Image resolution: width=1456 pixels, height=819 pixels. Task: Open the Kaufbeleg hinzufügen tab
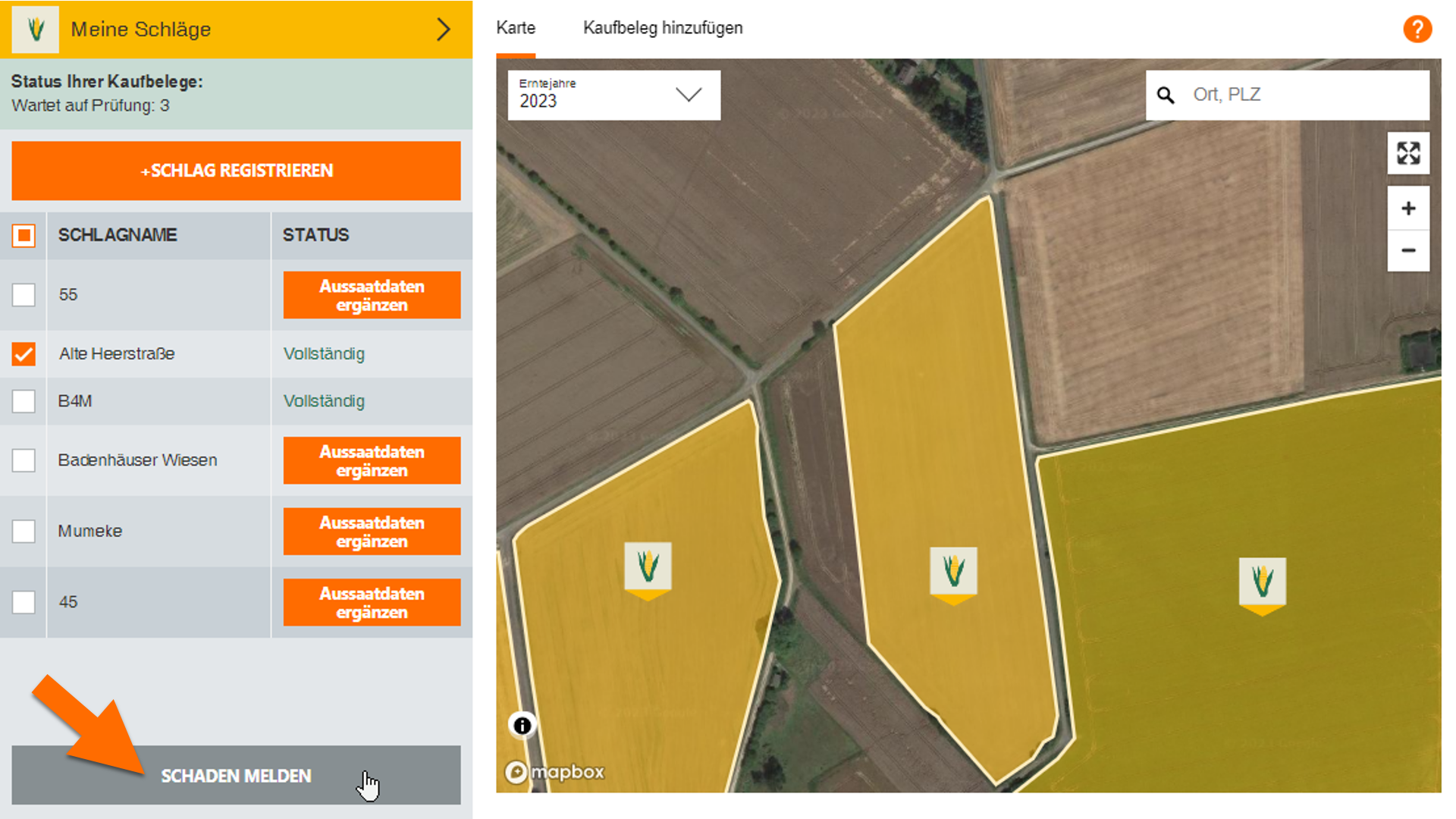[x=663, y=28]
